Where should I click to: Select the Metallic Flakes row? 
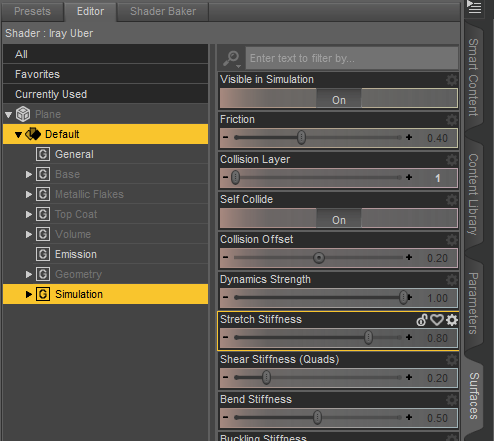pyautogui.click(x=105, y=194)
